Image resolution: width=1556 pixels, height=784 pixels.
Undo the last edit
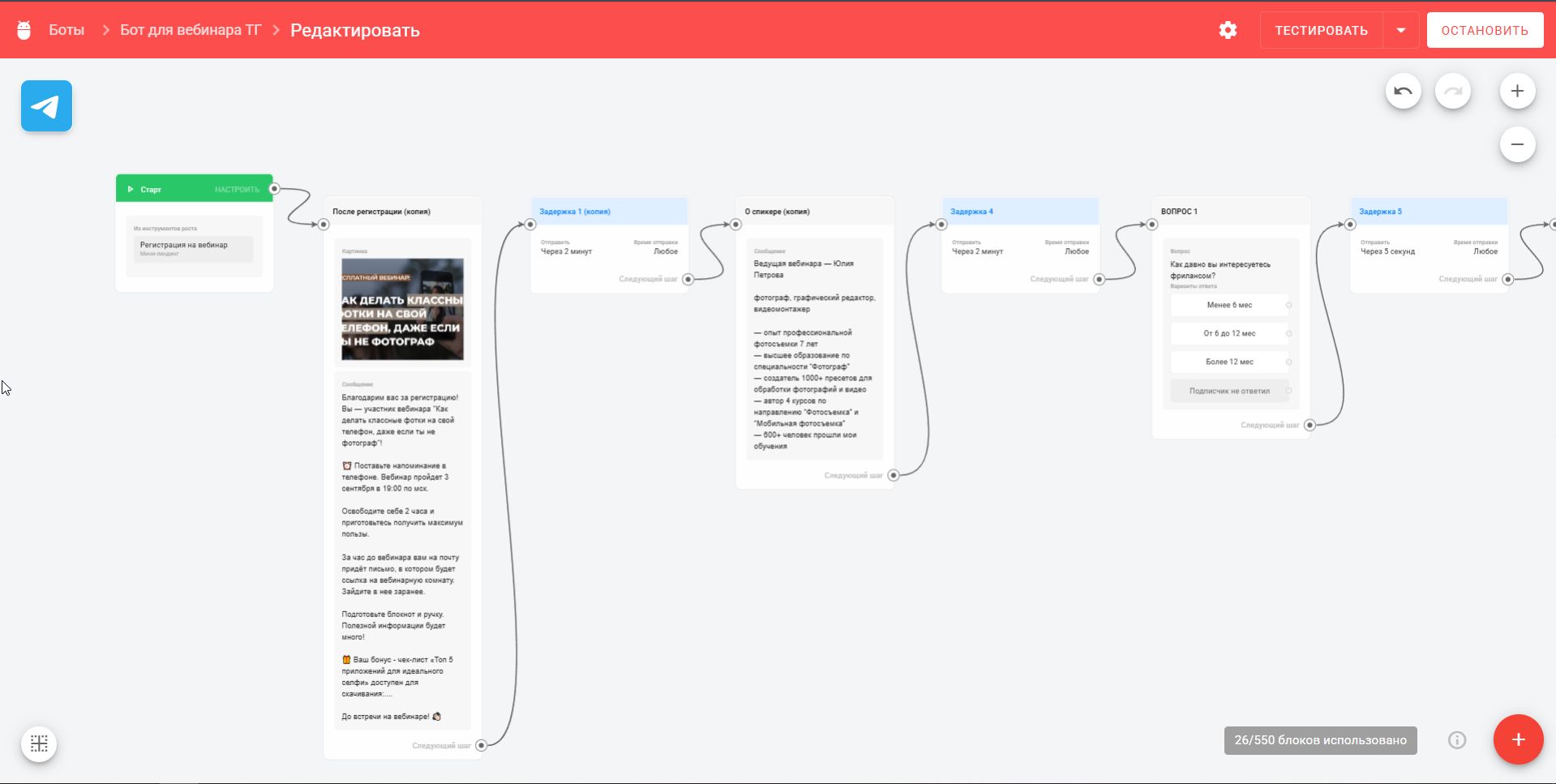[x=1403, y=91]
